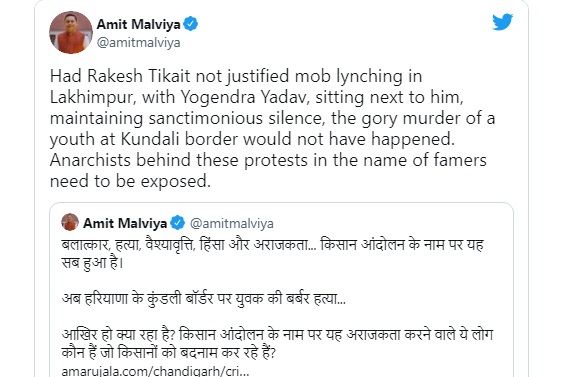Click the 'Yogendra Yadav' mention in tweet text
Screen dimensions: 561x377
click(245, 97)
